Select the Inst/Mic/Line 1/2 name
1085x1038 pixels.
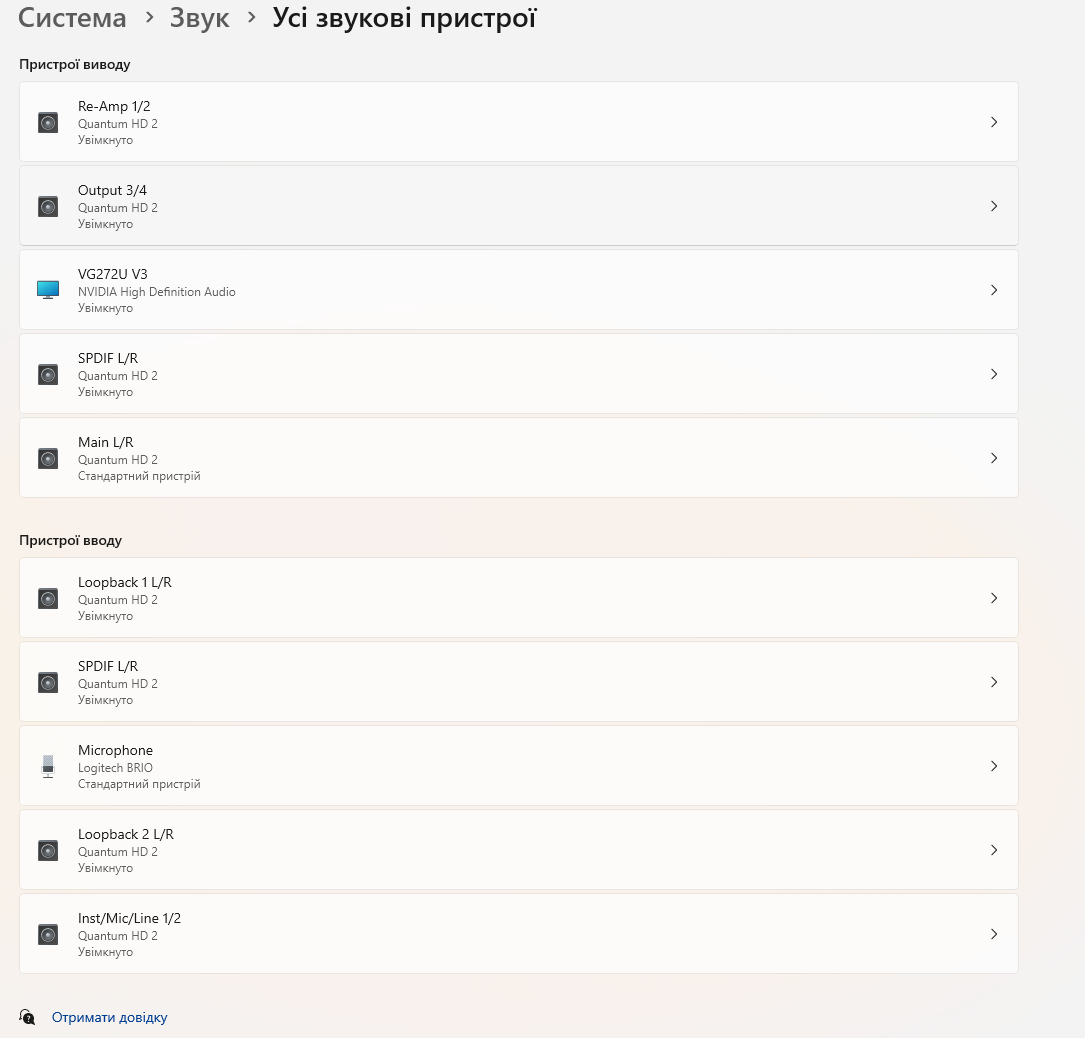pyautogui.click(x=129, y=918)
